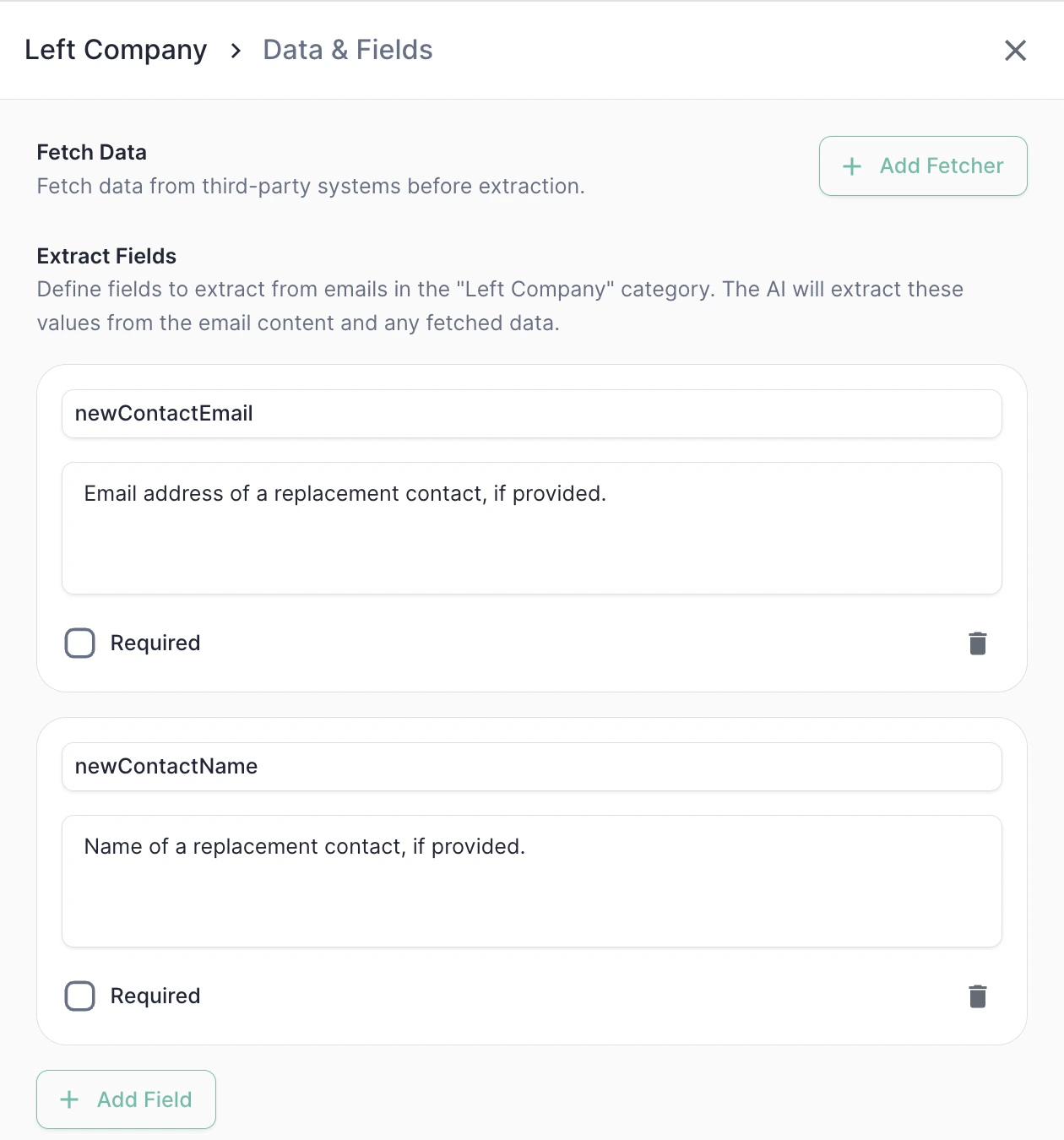The height and width of the screenshot is (1140, 1064).
Task: Select the Data & Fields breadcrumb
Action: point(348,50)
